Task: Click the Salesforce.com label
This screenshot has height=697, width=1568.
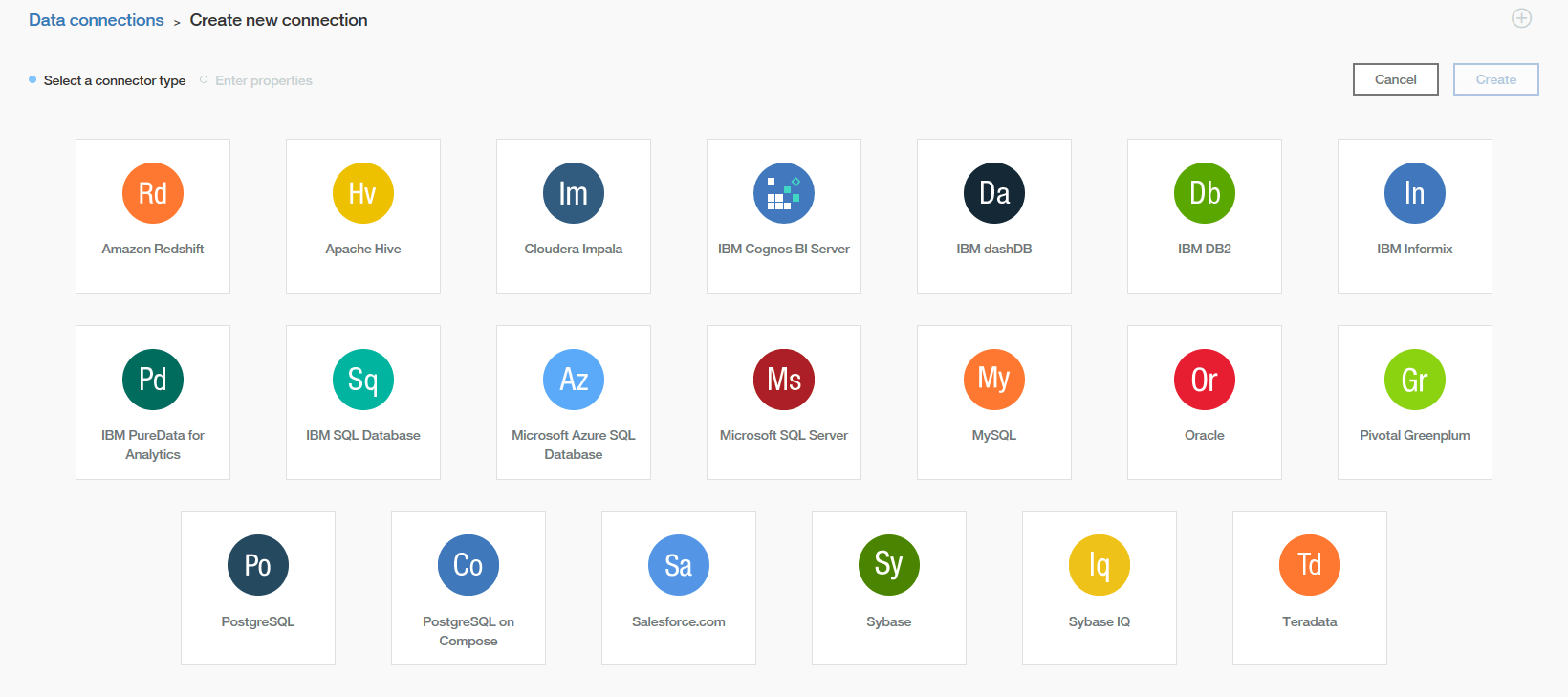Action: pyautogui.click(x=679, y=621)
